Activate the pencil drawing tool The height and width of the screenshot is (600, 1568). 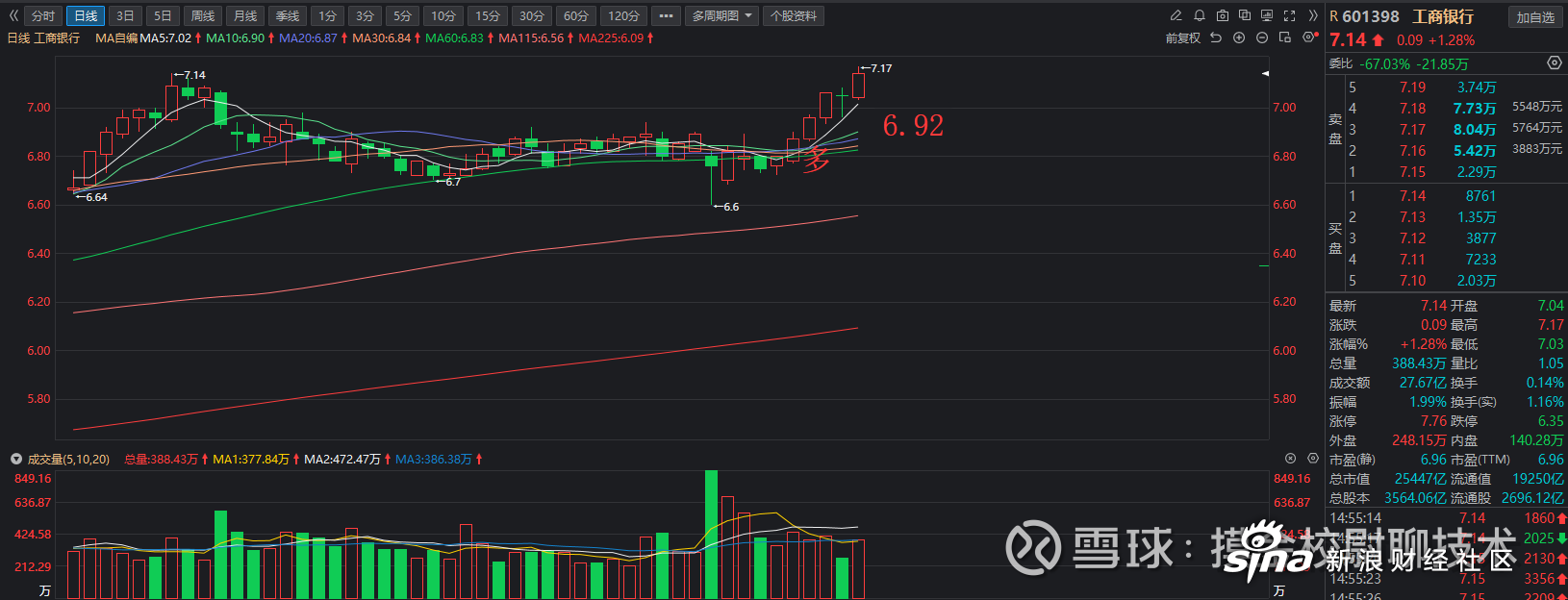(1176, 15)
